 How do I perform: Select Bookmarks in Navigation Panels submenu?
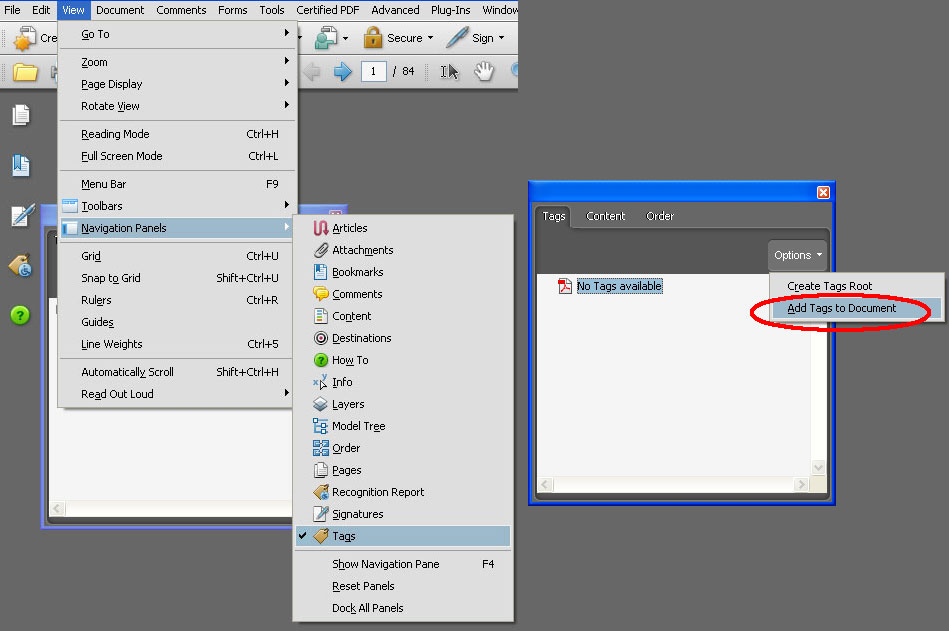[x=402, y=272]
